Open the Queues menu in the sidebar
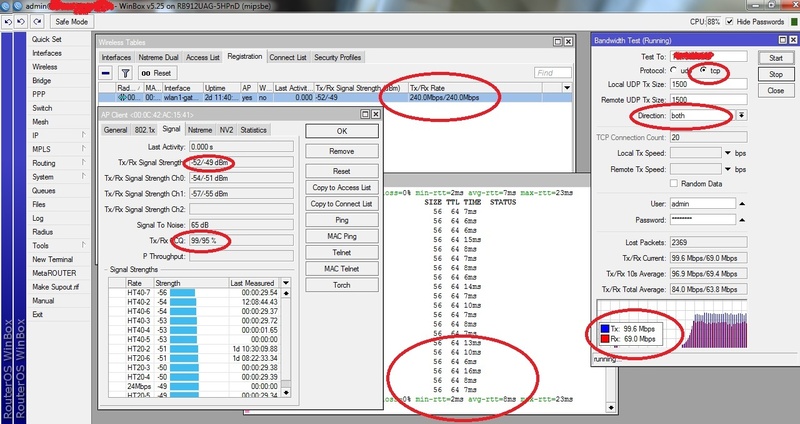The width and height of the screenshot is (800, 424). pos(44,191)
